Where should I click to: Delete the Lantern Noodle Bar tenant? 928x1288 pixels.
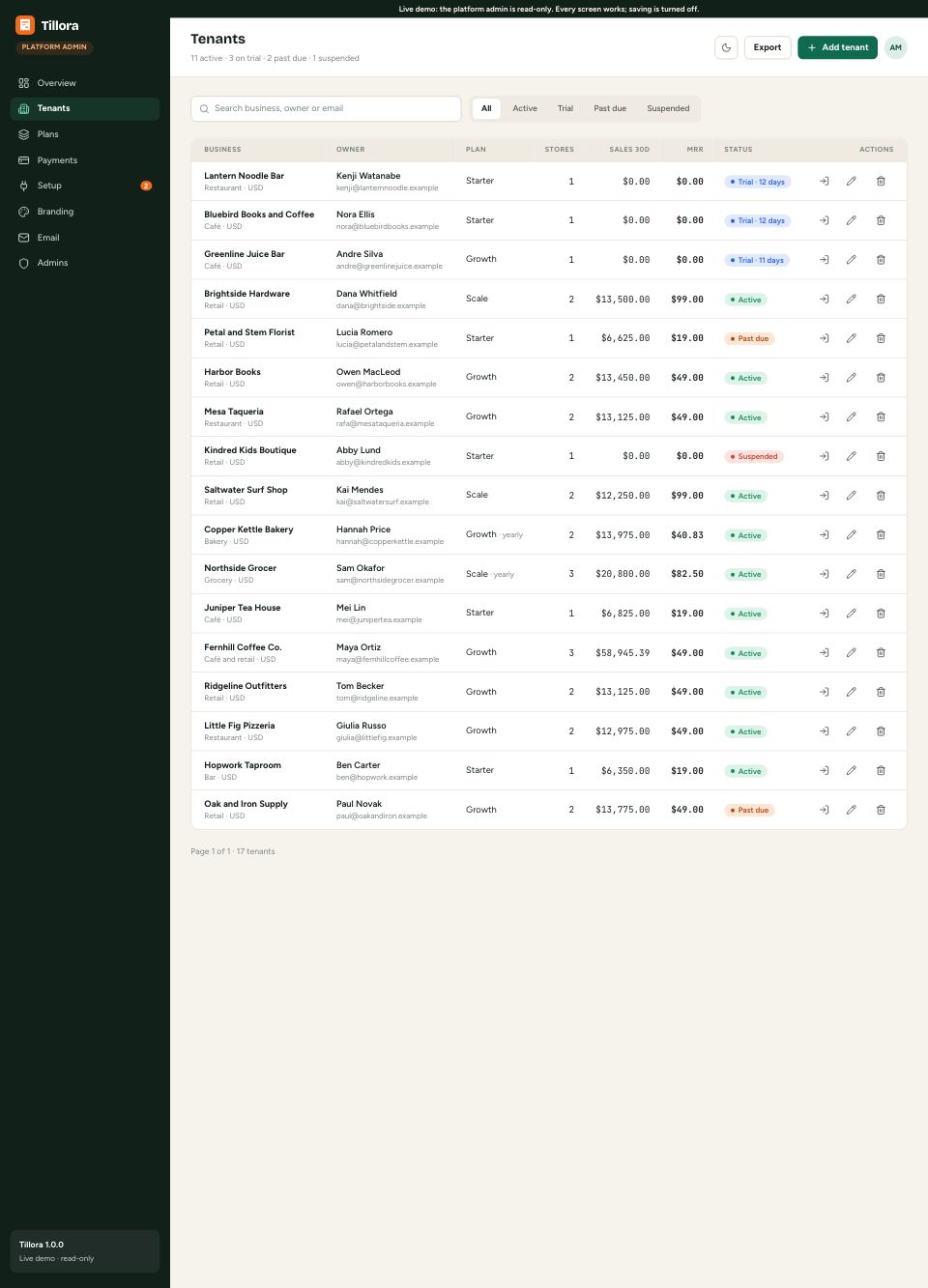pos(881,181)
